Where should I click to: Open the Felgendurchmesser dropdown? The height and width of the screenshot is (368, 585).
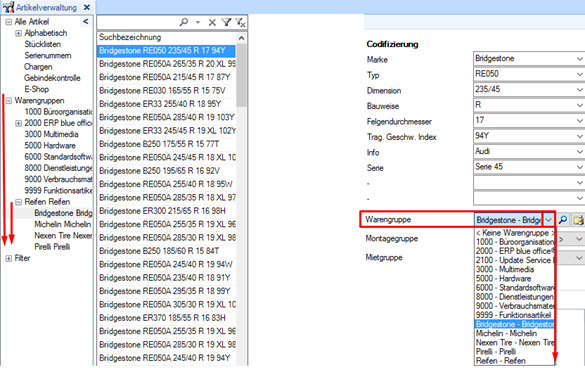click(579, 121)
